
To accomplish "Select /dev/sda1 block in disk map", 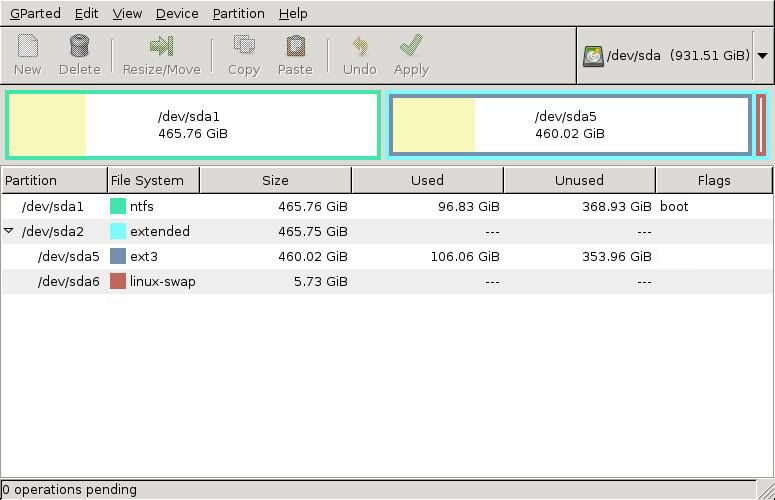I will tap(193, 125).
